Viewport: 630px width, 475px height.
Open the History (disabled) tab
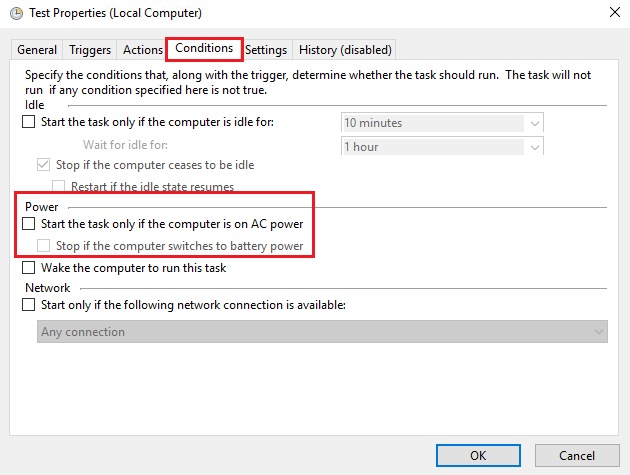345,50
